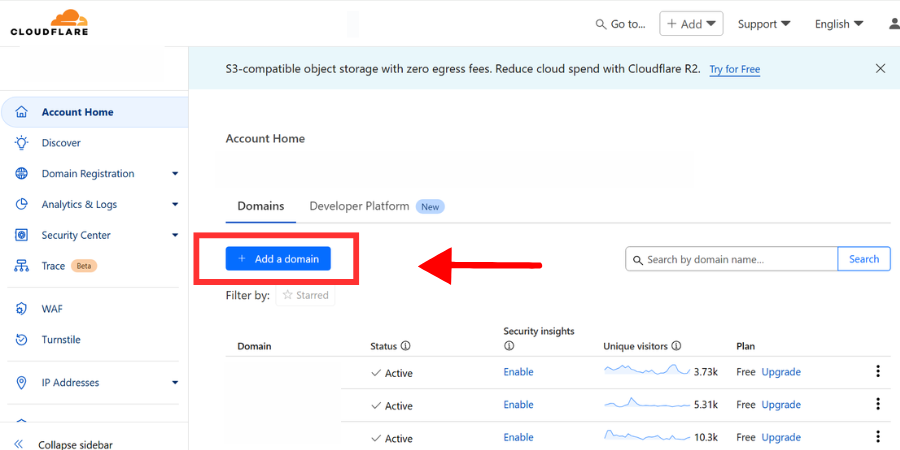900x450 pixels.
Task: Click the Add a domain button
Action: (278, 259)
